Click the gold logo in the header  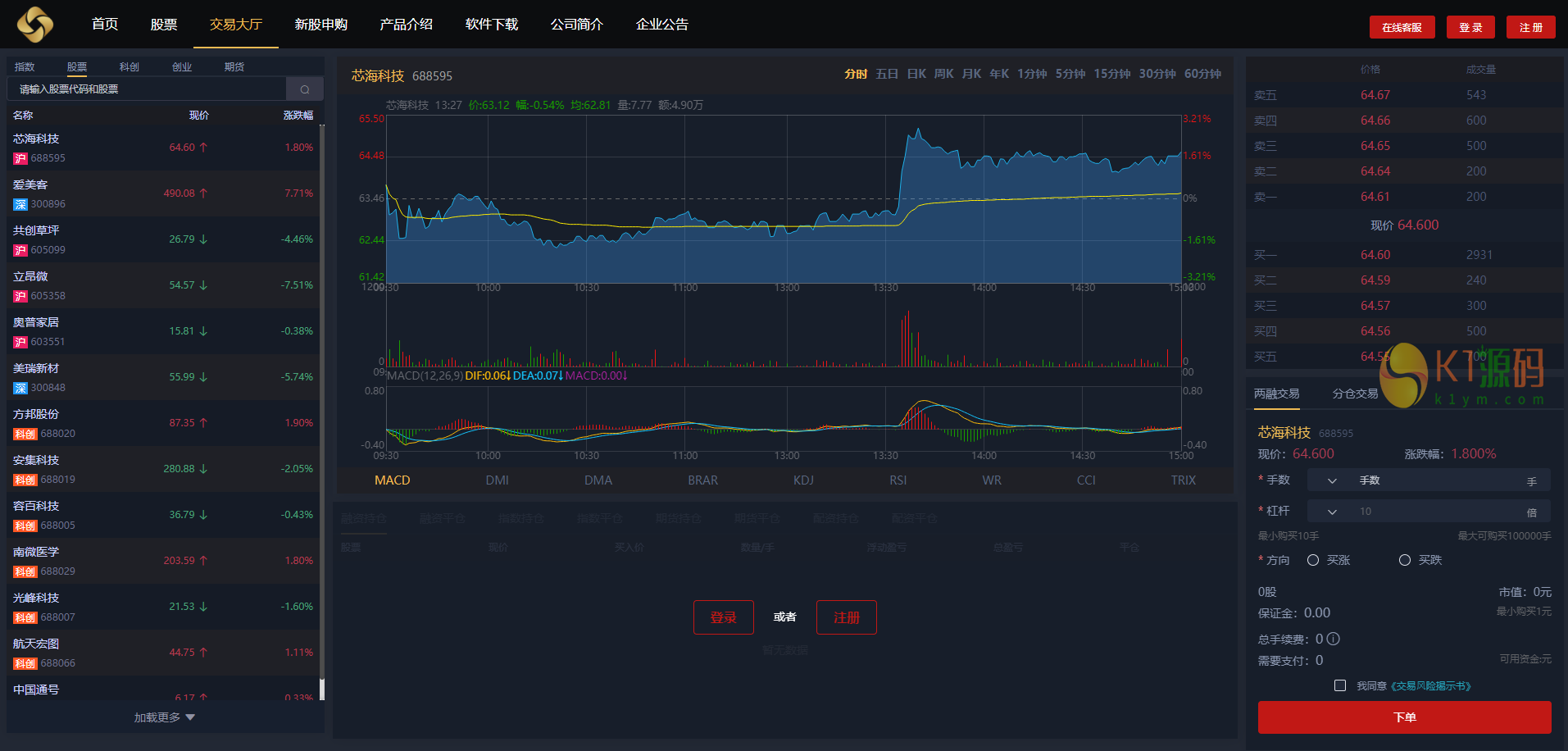(x=35, y=25)
